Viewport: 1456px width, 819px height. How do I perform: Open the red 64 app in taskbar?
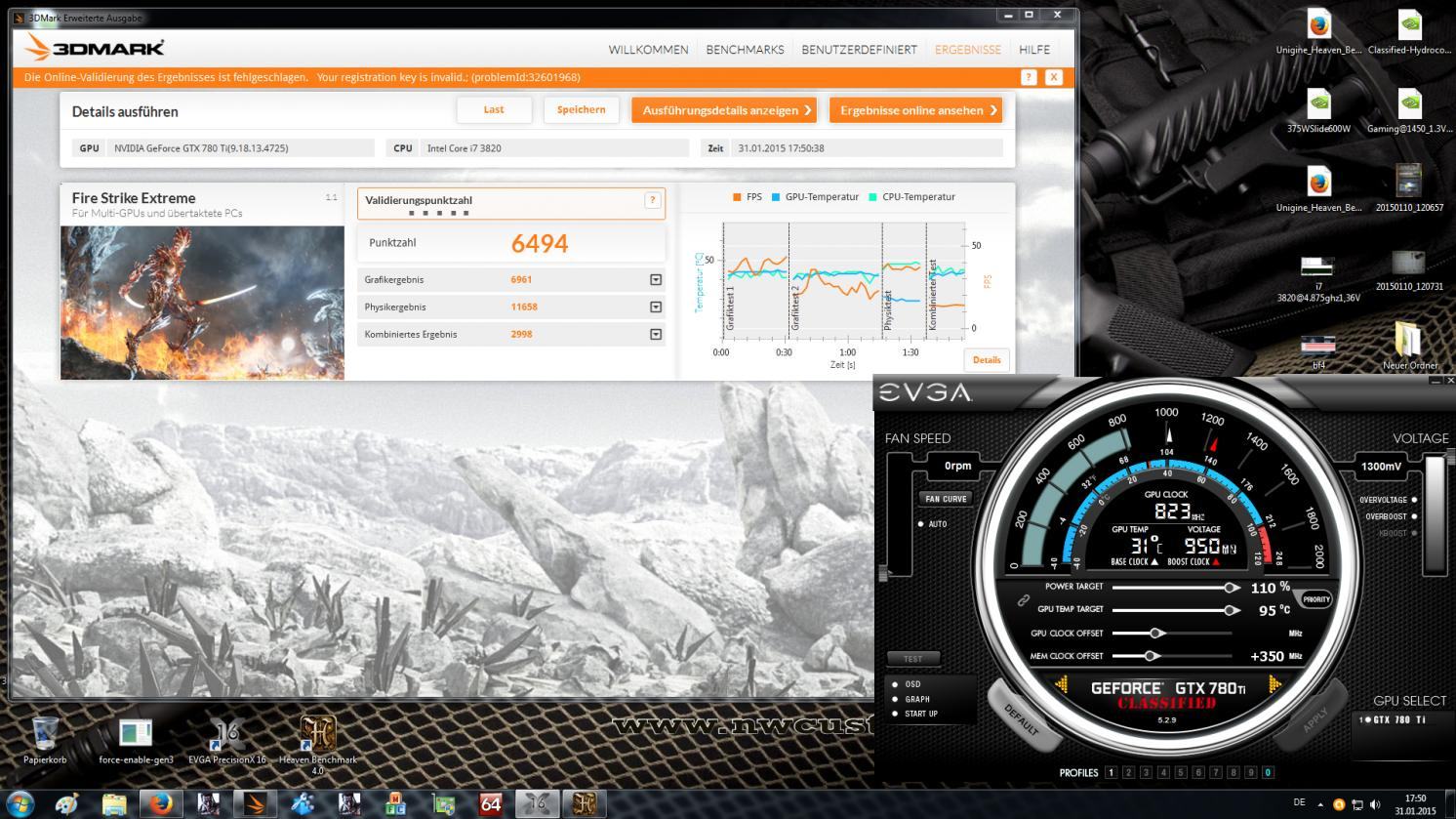pos(491,804)
